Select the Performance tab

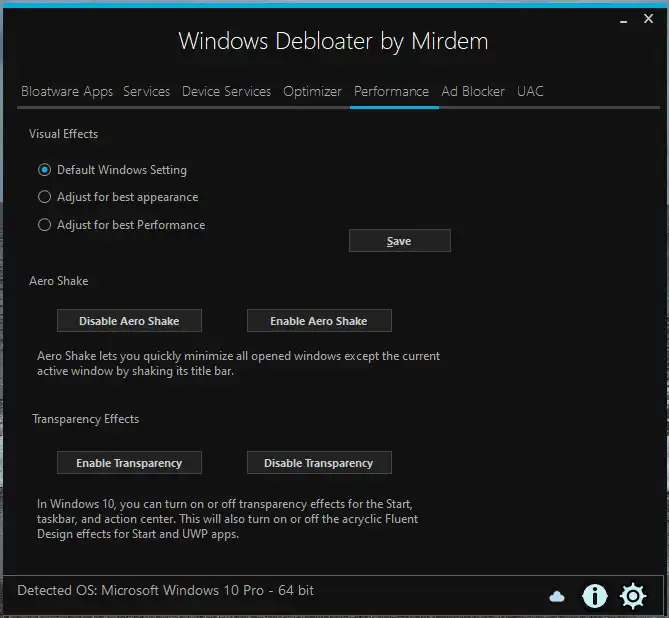pyautogui.click(x=391, y=91)
